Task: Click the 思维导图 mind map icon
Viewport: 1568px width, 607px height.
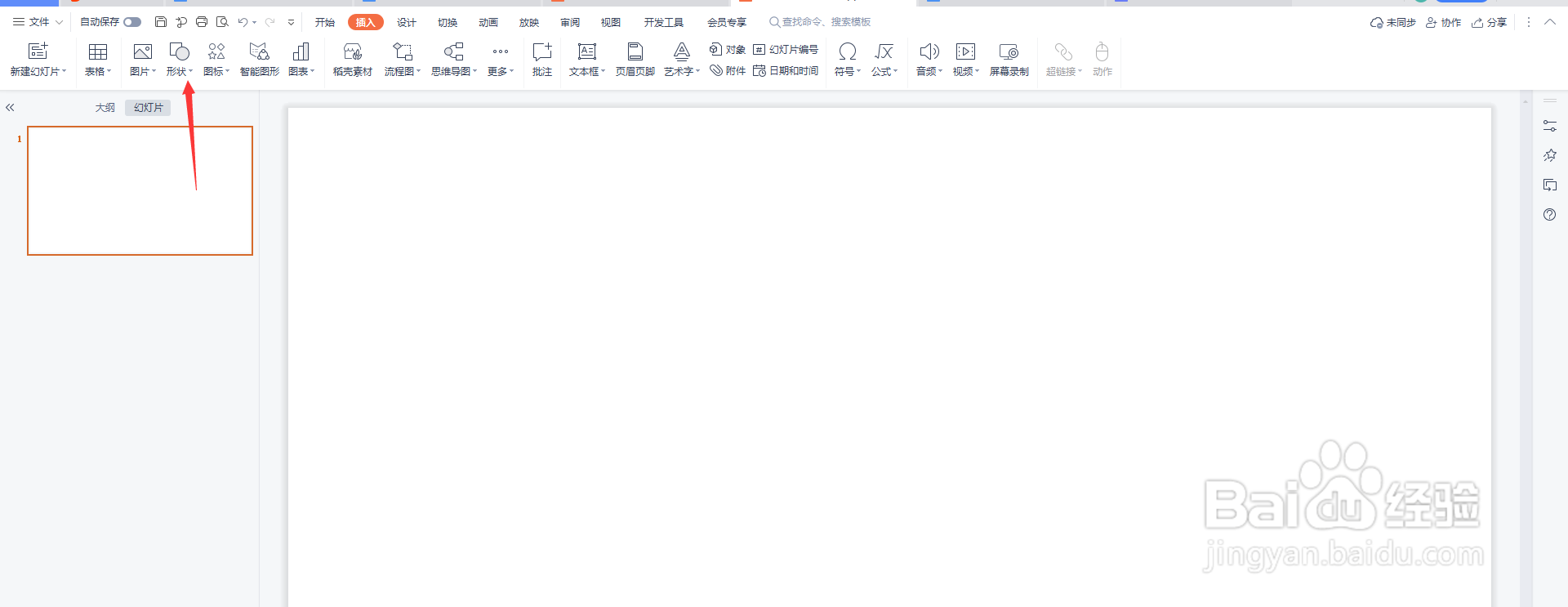Action: (454, 51)
